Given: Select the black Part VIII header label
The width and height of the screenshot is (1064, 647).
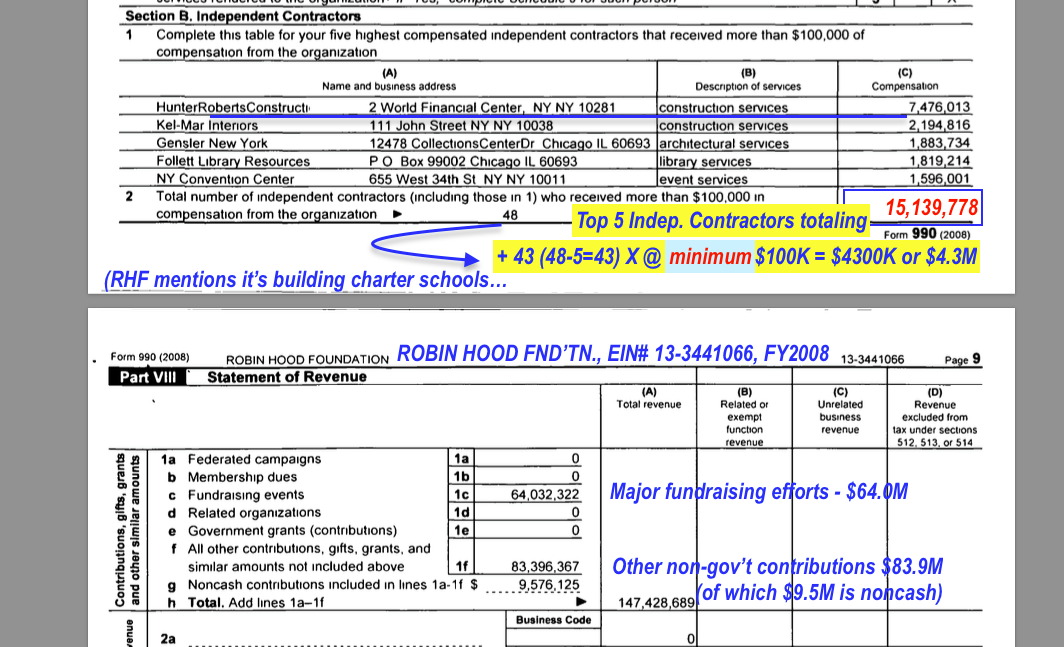Looking at the screenshot, I should tap(148, 377).
